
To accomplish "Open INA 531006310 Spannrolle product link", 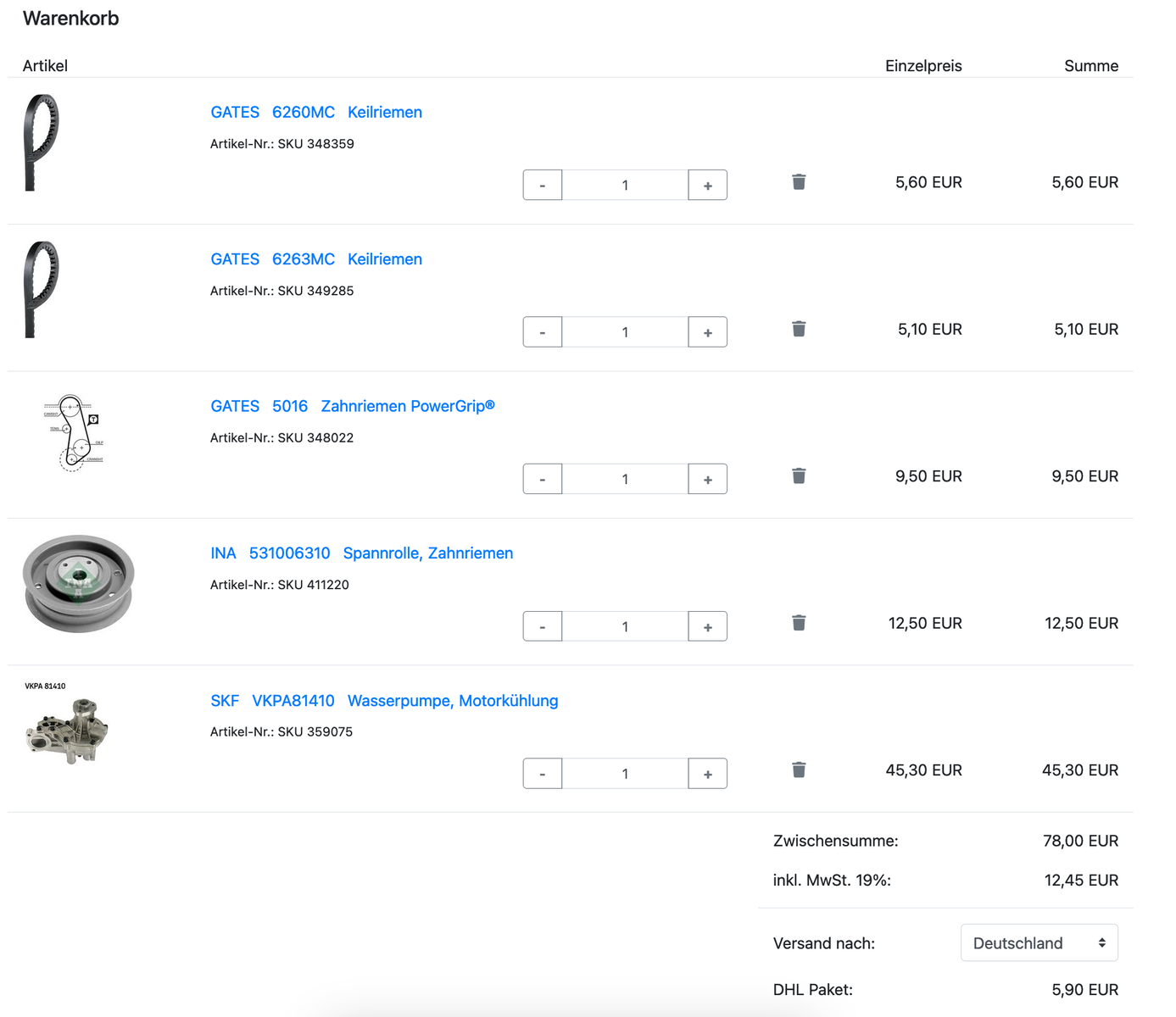I will click(x=361, y=553).
